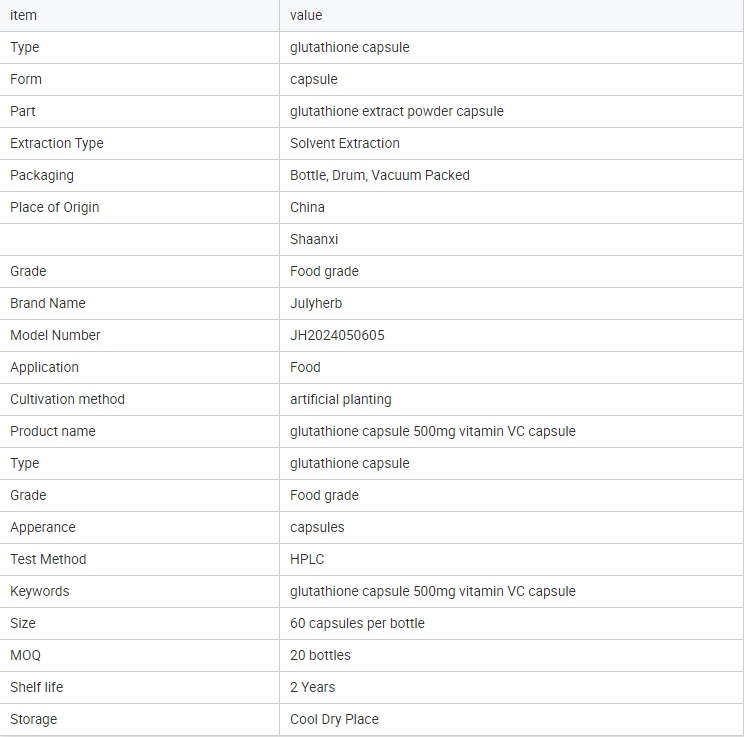The image size is (744, 737).
Task: Click model number JH2024050605
Action: [337, 335]
